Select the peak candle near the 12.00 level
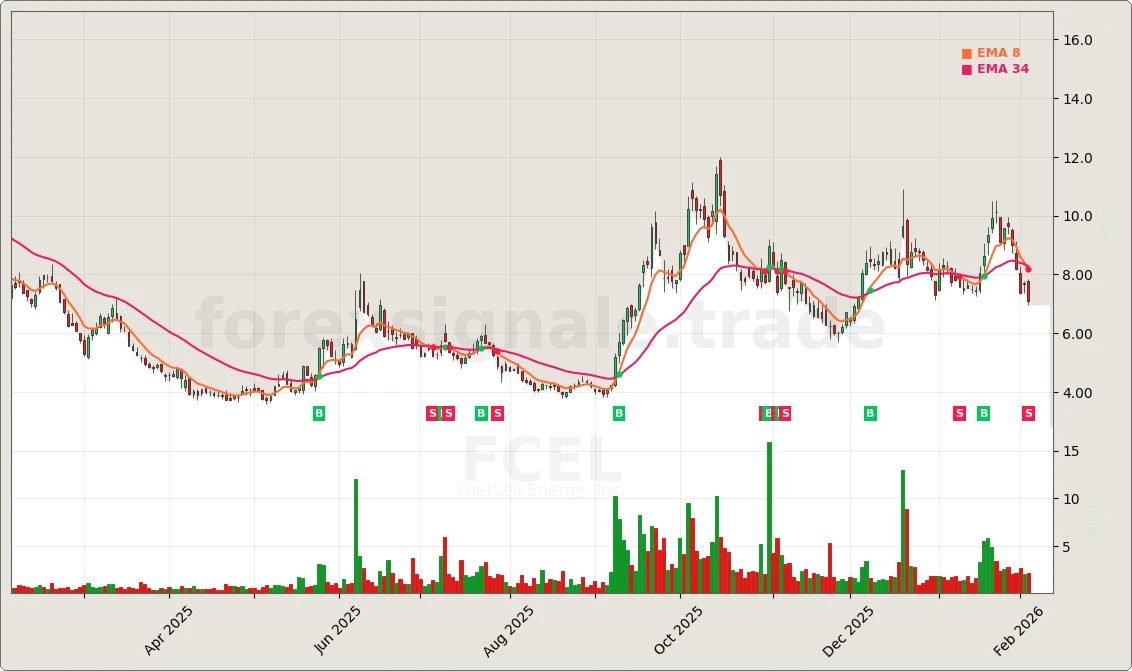This screenshot has height=671, width=1132. coord(720,175)
